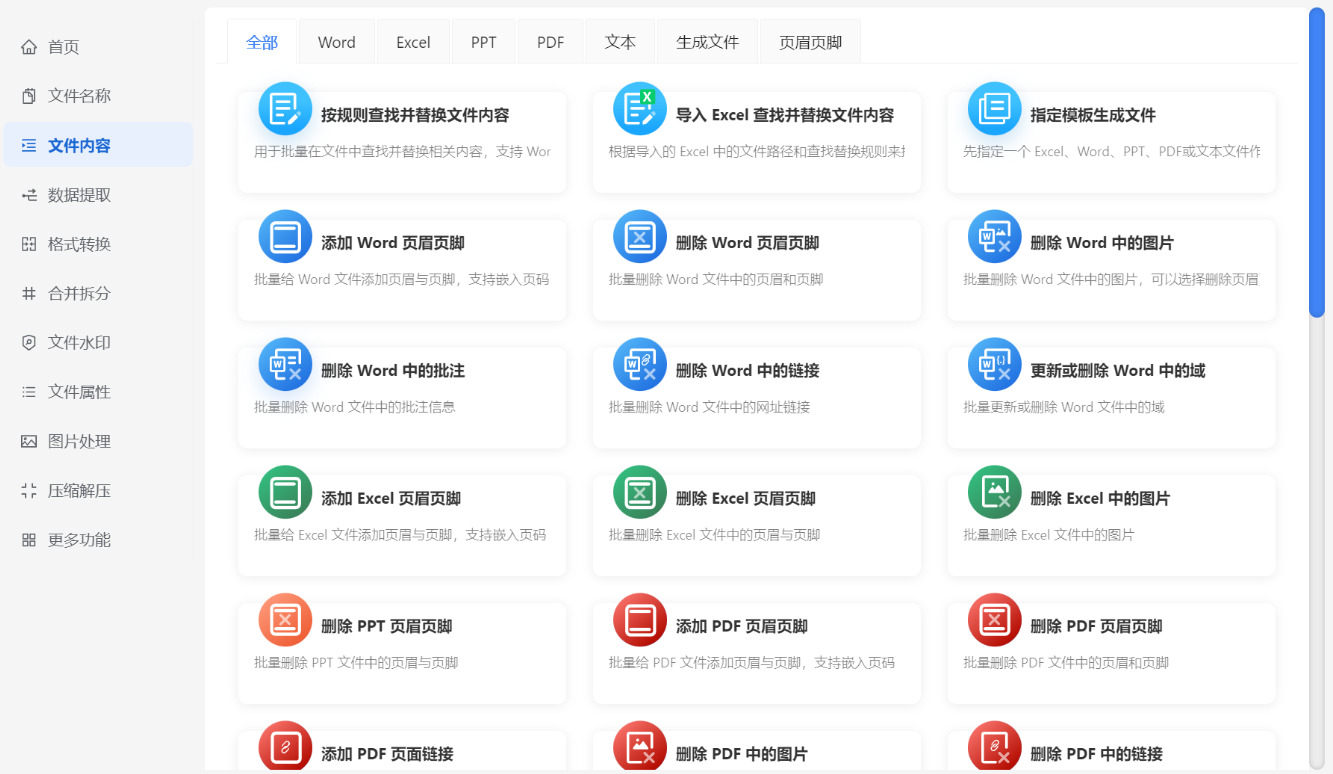Click the 添加 Word 页眉页脚 icon
The width and height of the screenshot is (1333, 774).
285,236
